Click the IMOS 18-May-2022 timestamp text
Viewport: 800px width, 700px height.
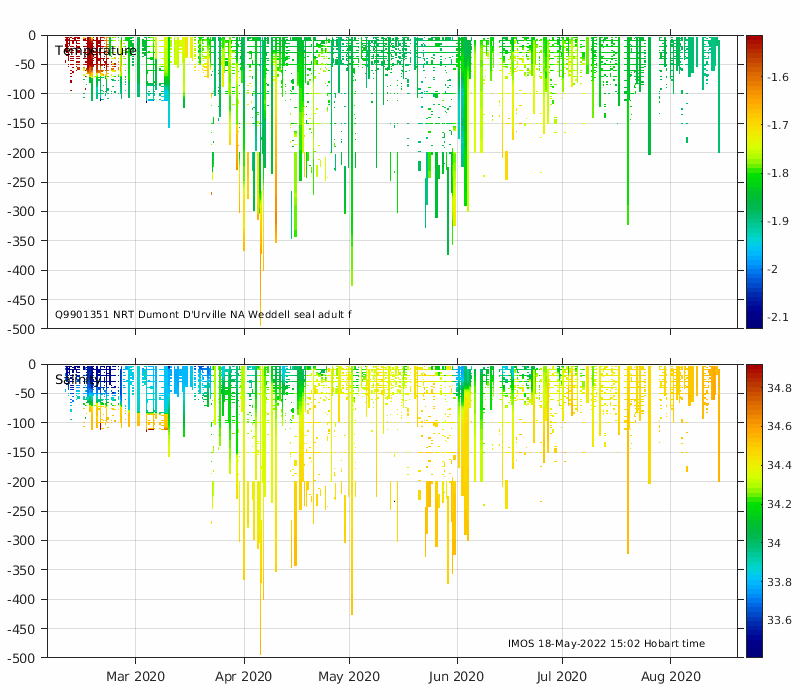pyautogui.click(x=606, y=643)
